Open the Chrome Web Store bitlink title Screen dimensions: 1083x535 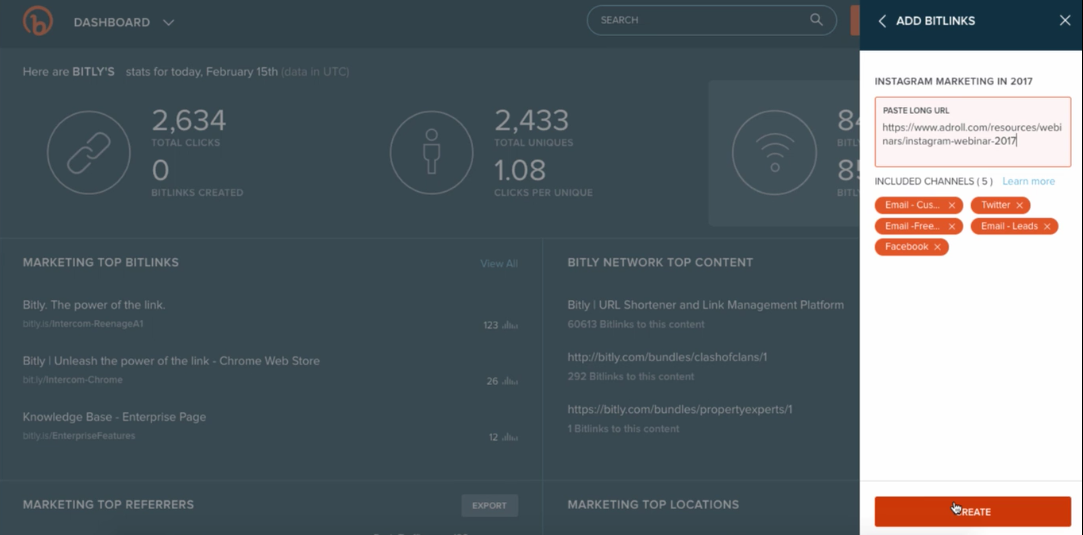point(171,360)
